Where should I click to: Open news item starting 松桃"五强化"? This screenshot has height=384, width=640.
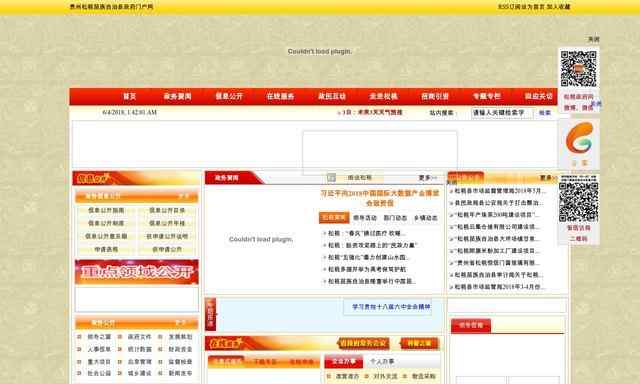[369, 257]
